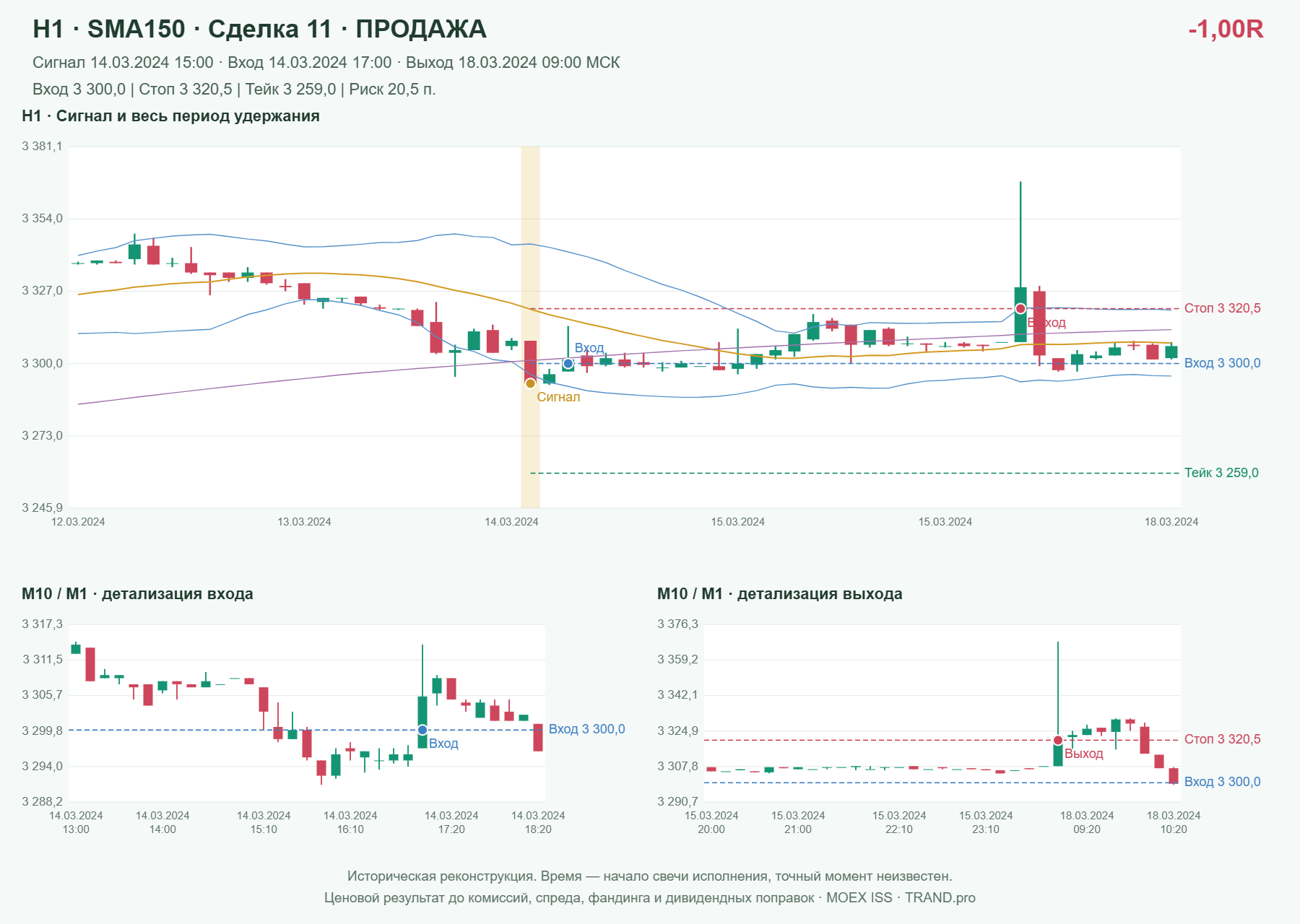
Task: Click the blue Вход marker on H1 chart
Action: pos(568,364)
